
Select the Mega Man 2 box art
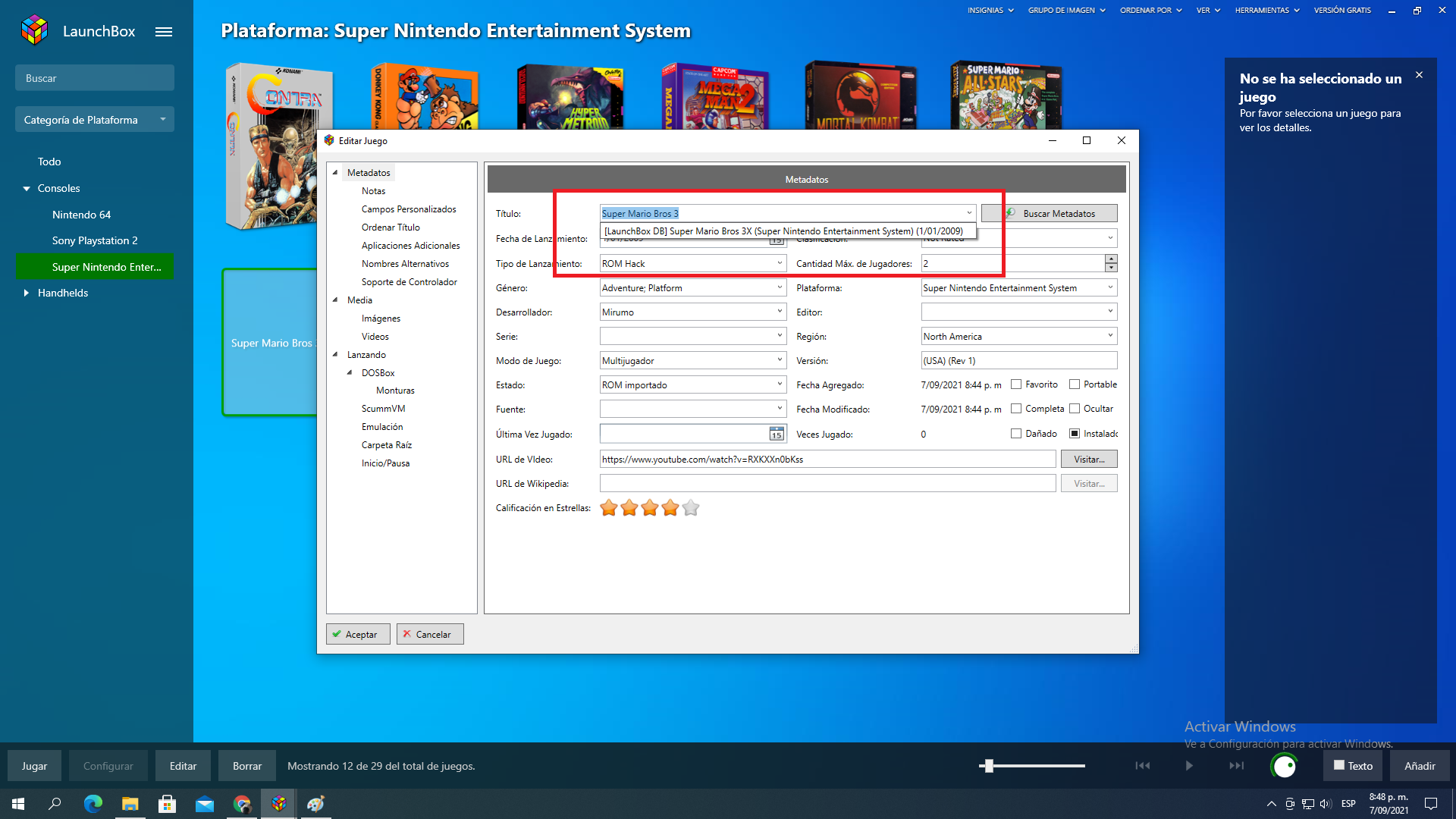716,96
